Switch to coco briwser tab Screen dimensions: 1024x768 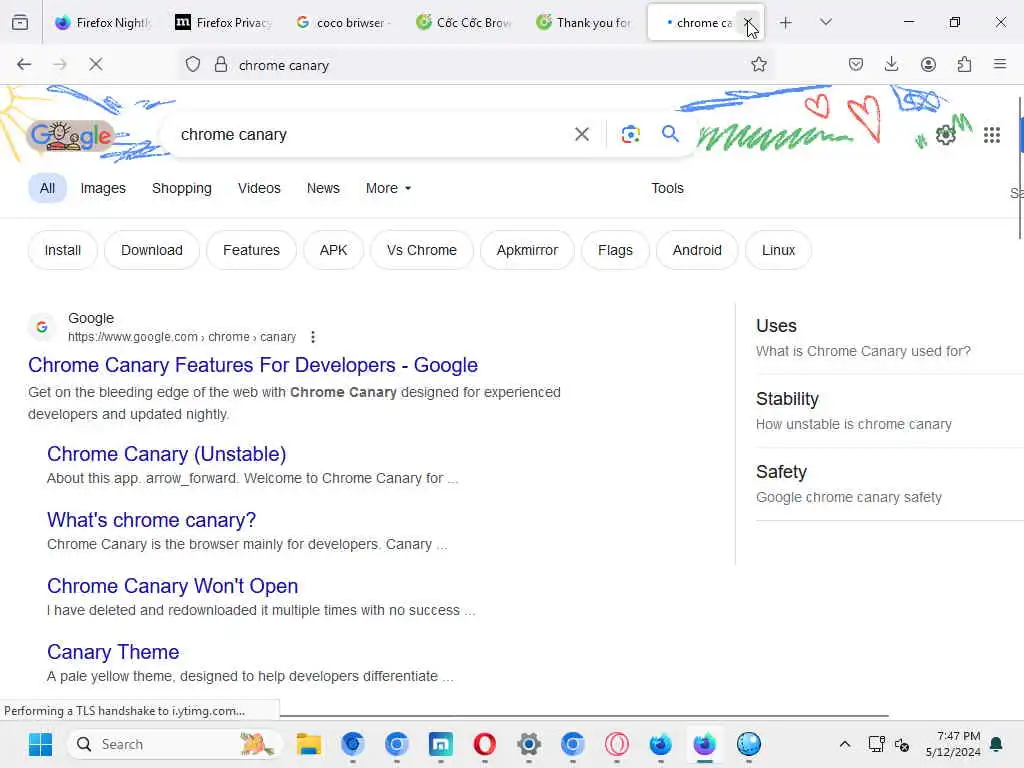(342, 23)
